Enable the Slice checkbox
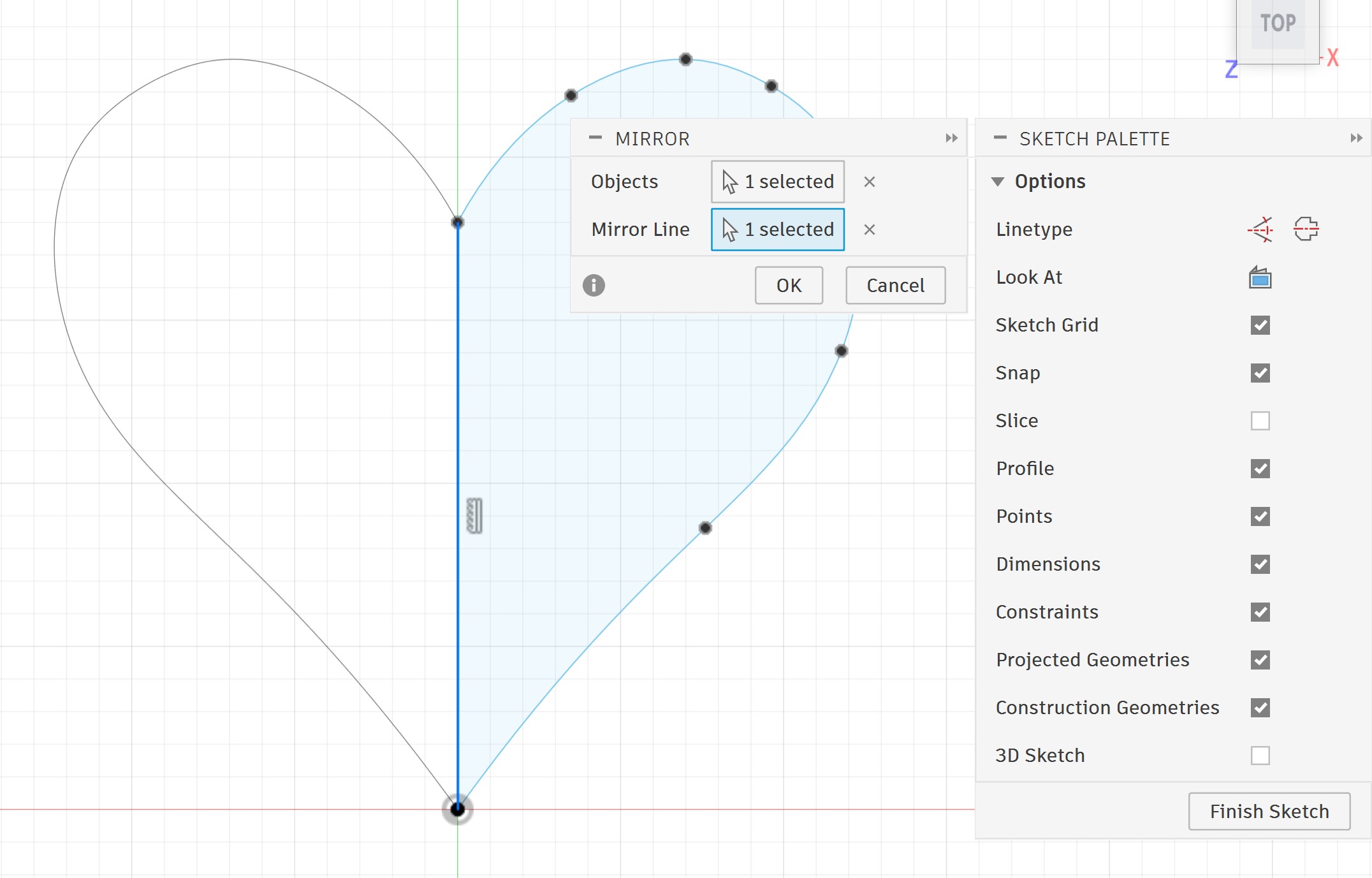Screen dimensions: 1372x878 pos(1260,421)
